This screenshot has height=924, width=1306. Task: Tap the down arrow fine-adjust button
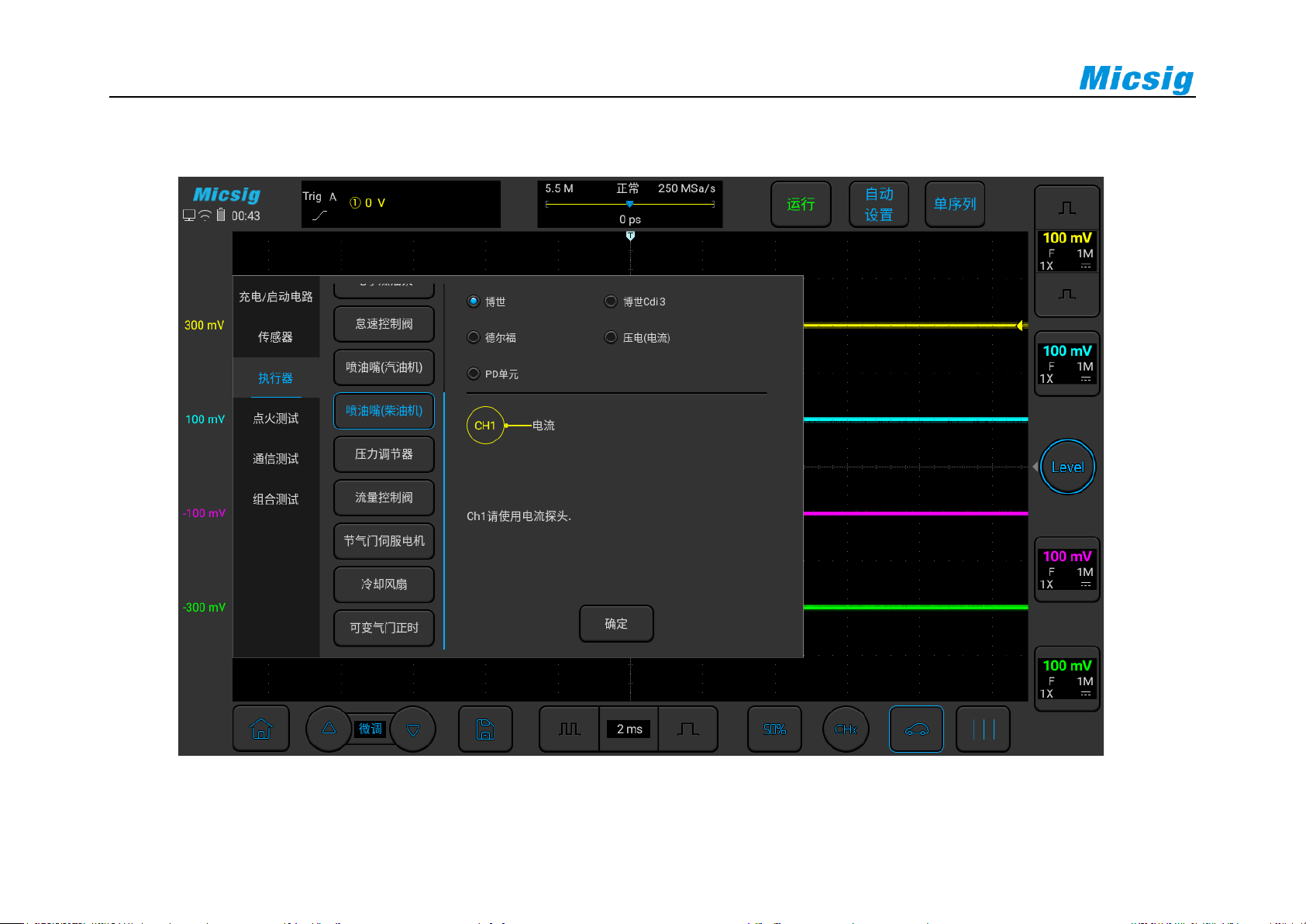pos(413,729)
